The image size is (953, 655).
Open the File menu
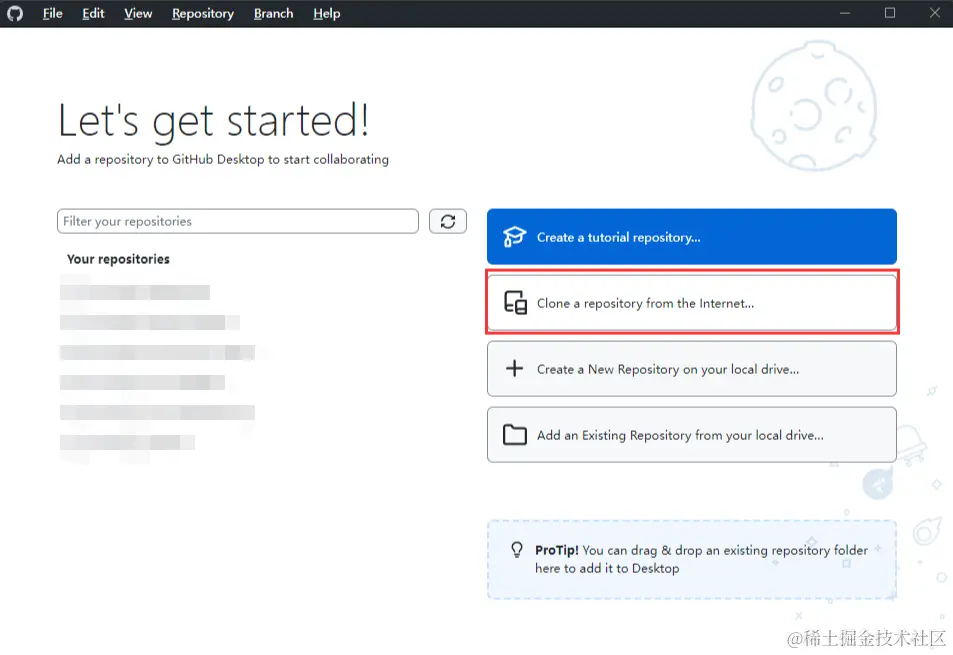(52, 13)
